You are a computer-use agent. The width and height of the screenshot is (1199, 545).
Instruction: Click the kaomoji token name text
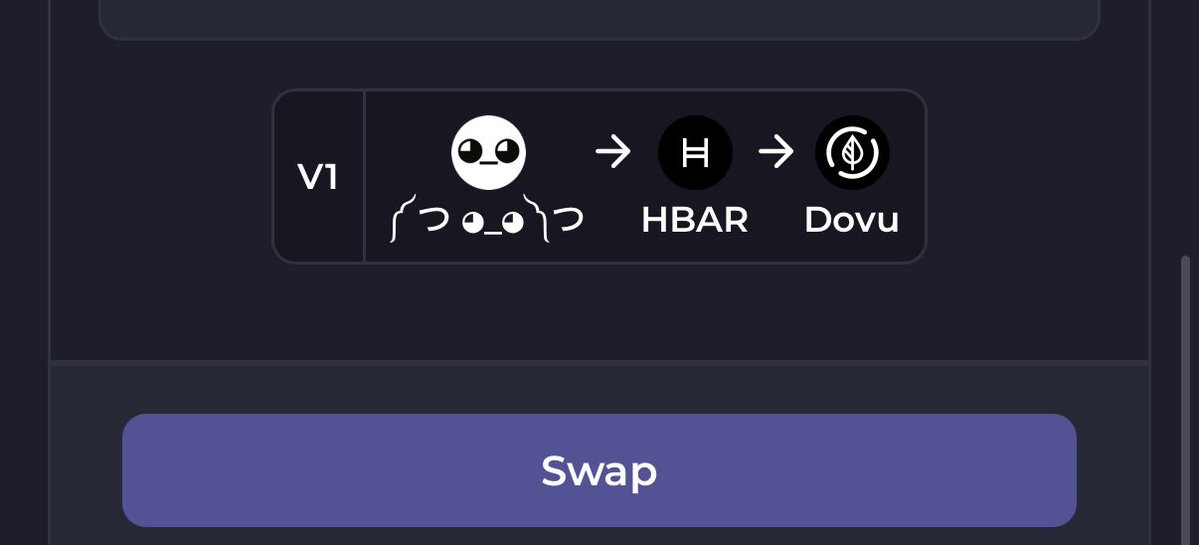pos(487,220)
